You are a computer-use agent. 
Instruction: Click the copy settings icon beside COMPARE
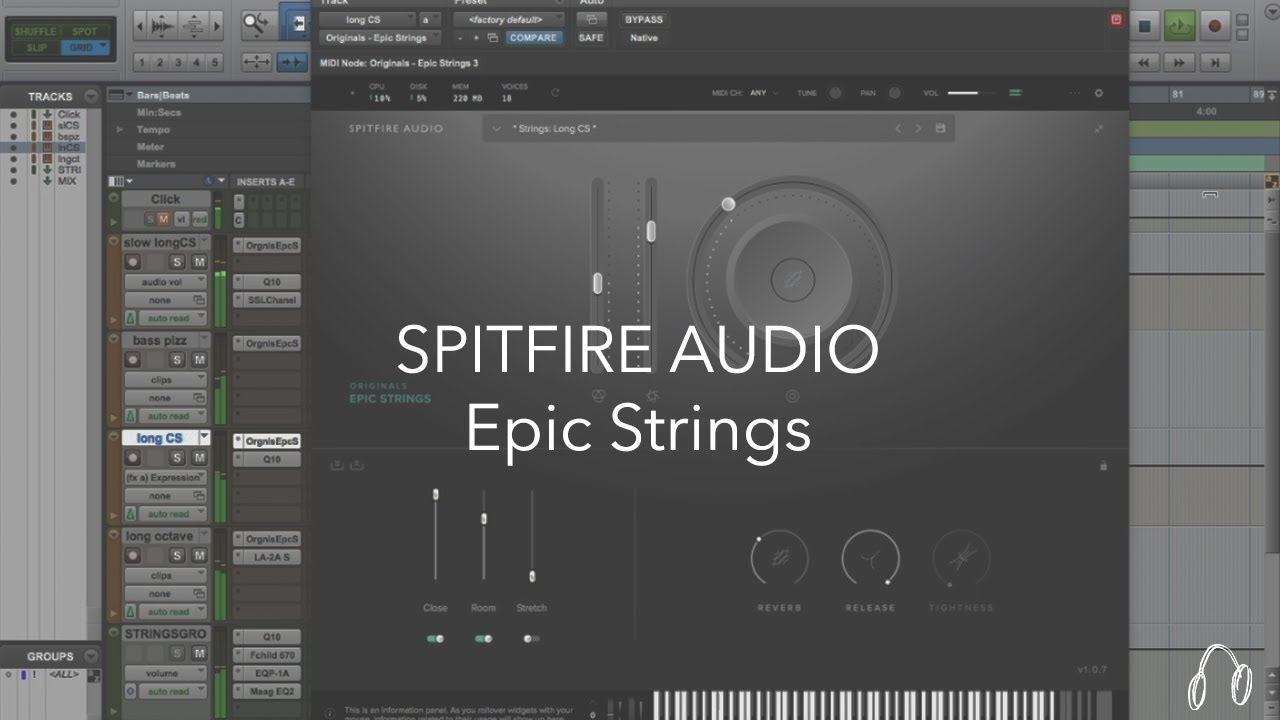(493, 38)
